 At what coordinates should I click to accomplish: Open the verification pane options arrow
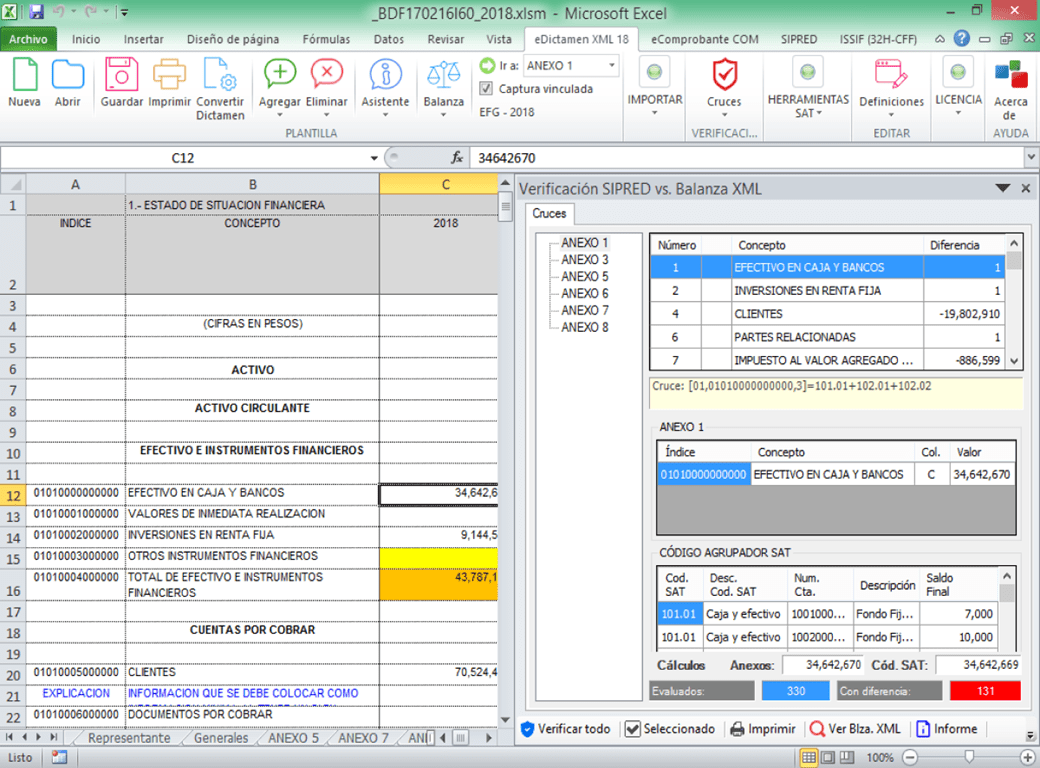pyautogui.click(x=1003, y=188)
